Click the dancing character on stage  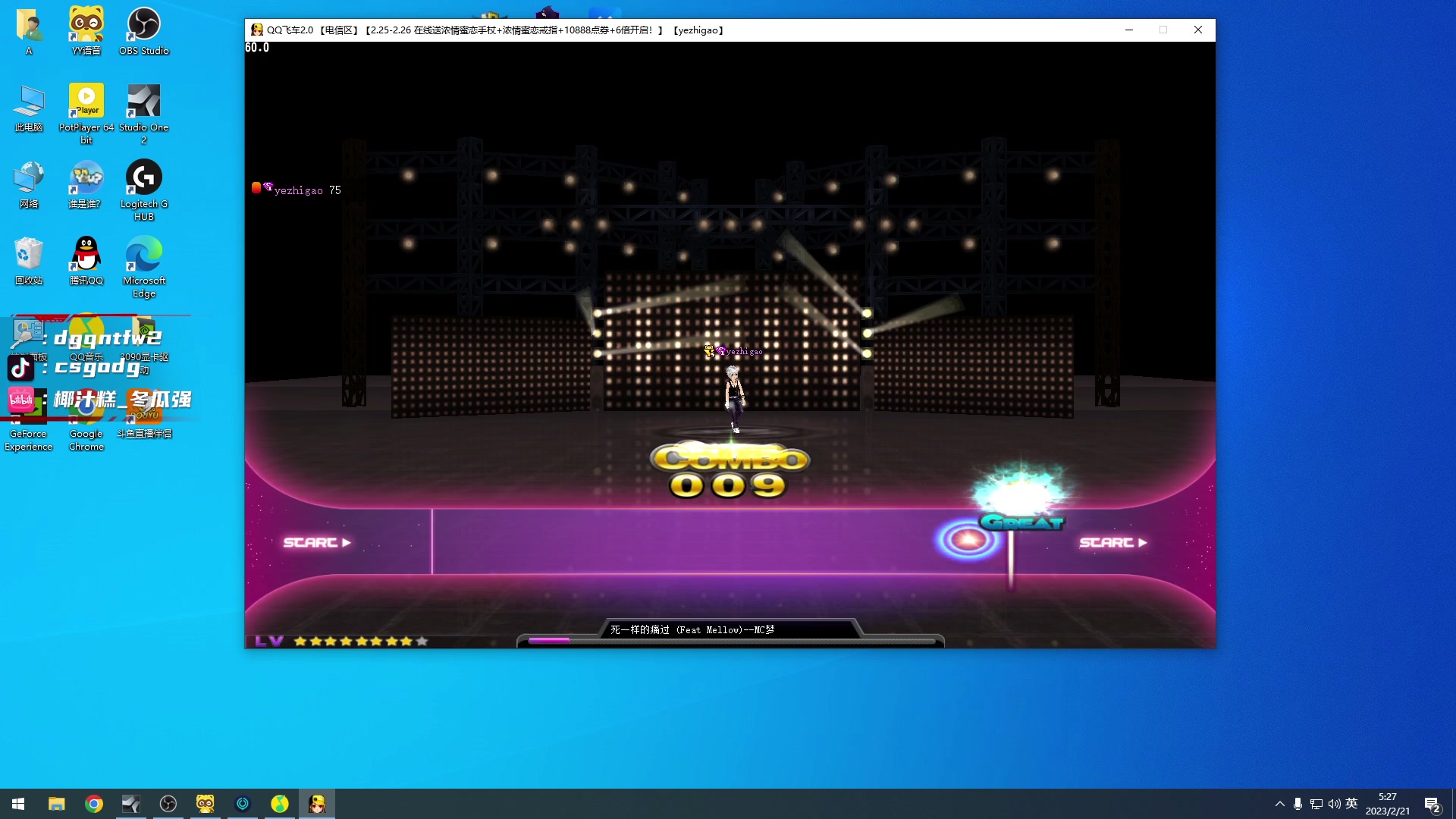pyautogui.click(x=733, y=399)
